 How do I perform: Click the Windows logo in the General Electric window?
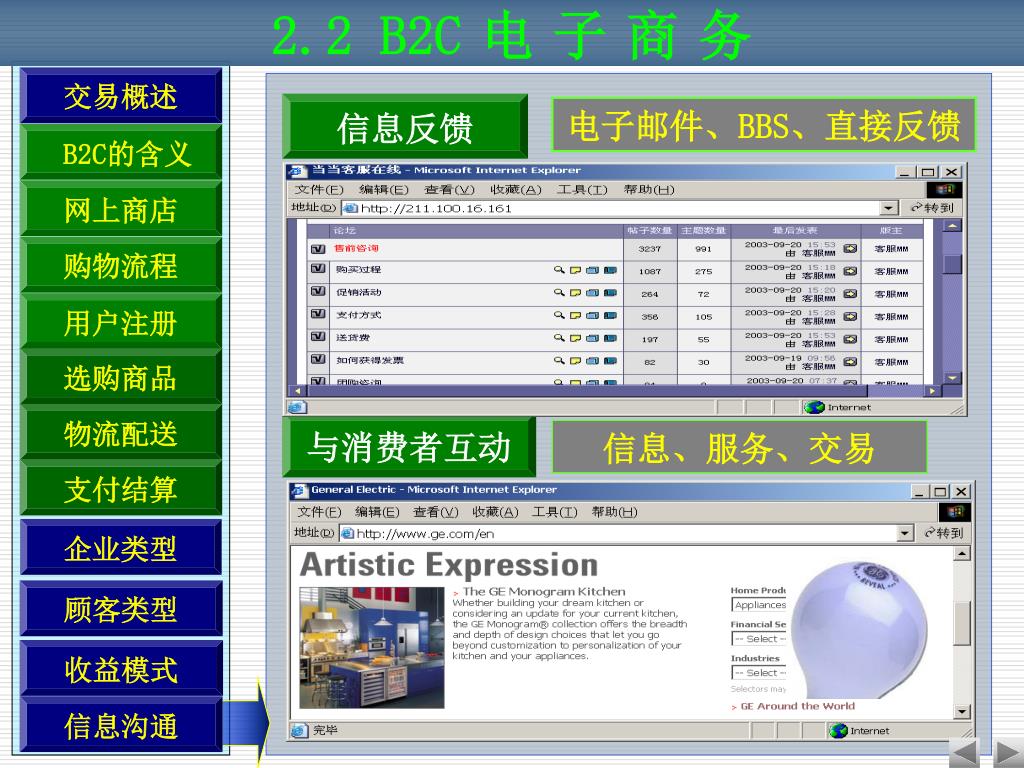click(x=954, y=511)
